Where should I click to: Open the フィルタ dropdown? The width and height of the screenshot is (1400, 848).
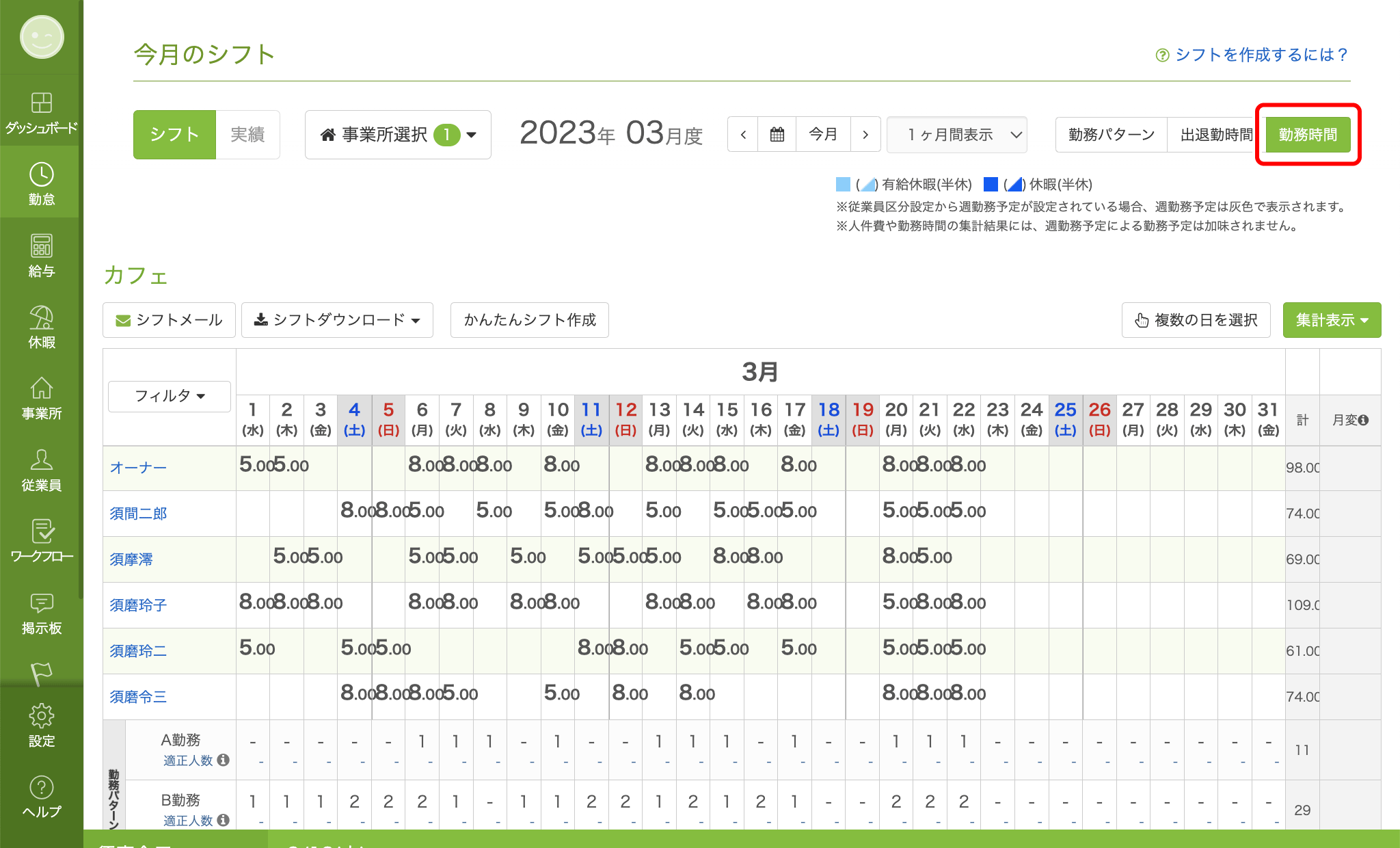pyautogui.click(x=170, y=396)
